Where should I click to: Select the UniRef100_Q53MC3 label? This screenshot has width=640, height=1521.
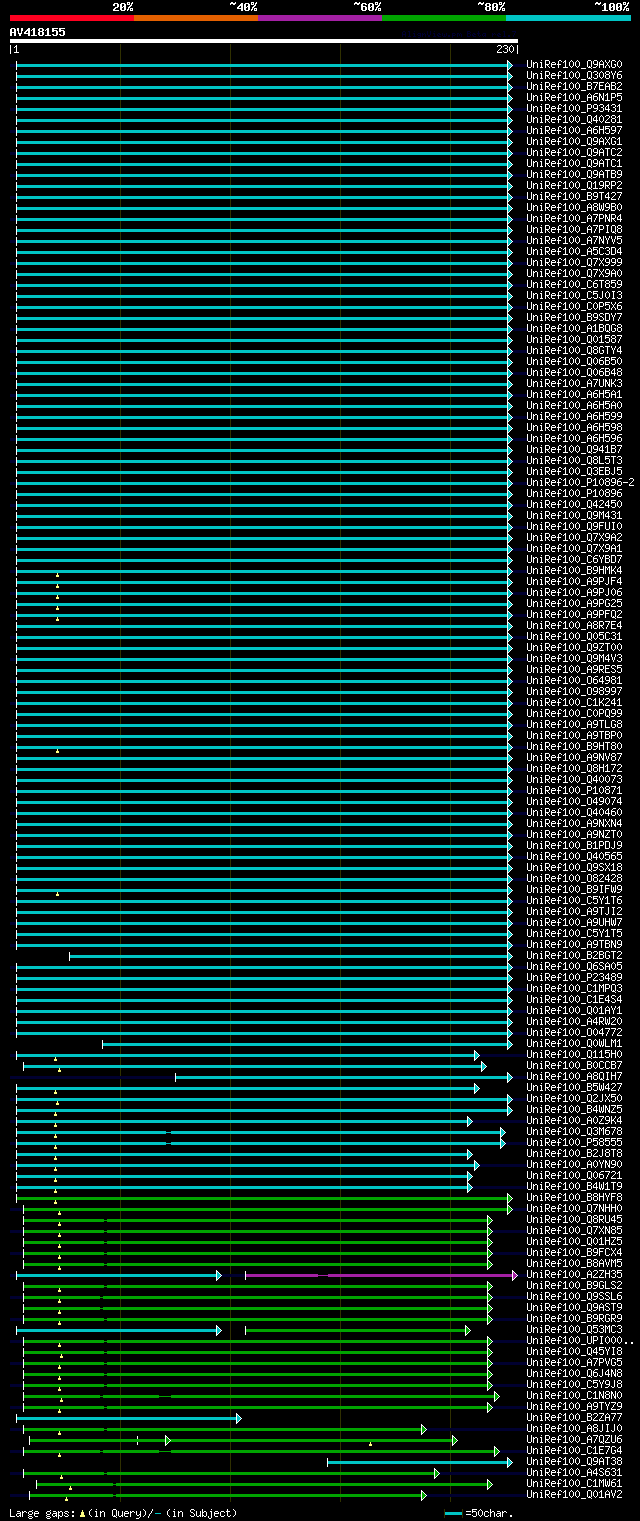click(x=574, y=1330)
